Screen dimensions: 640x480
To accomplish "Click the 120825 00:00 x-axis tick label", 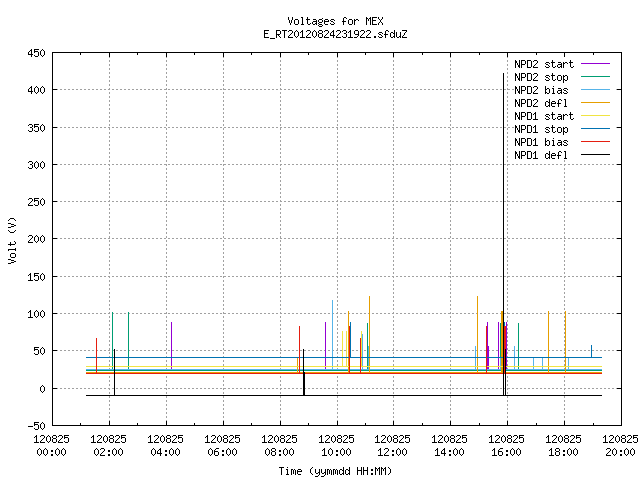I will click(x=51, y=445).
